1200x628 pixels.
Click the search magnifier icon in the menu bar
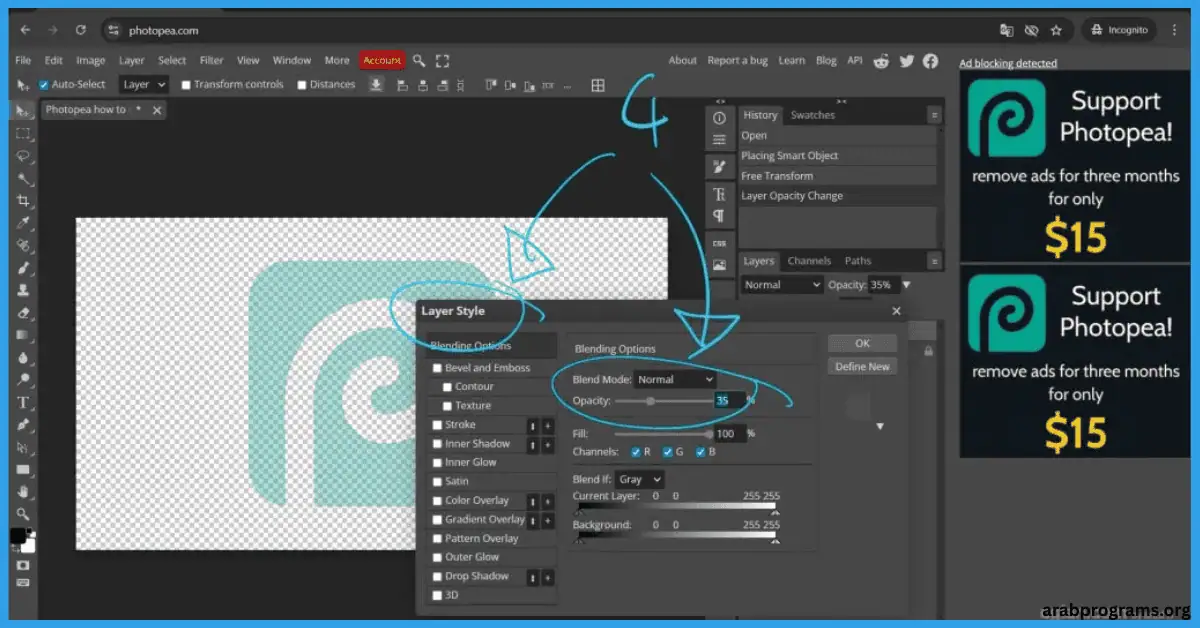coord(420,60)
